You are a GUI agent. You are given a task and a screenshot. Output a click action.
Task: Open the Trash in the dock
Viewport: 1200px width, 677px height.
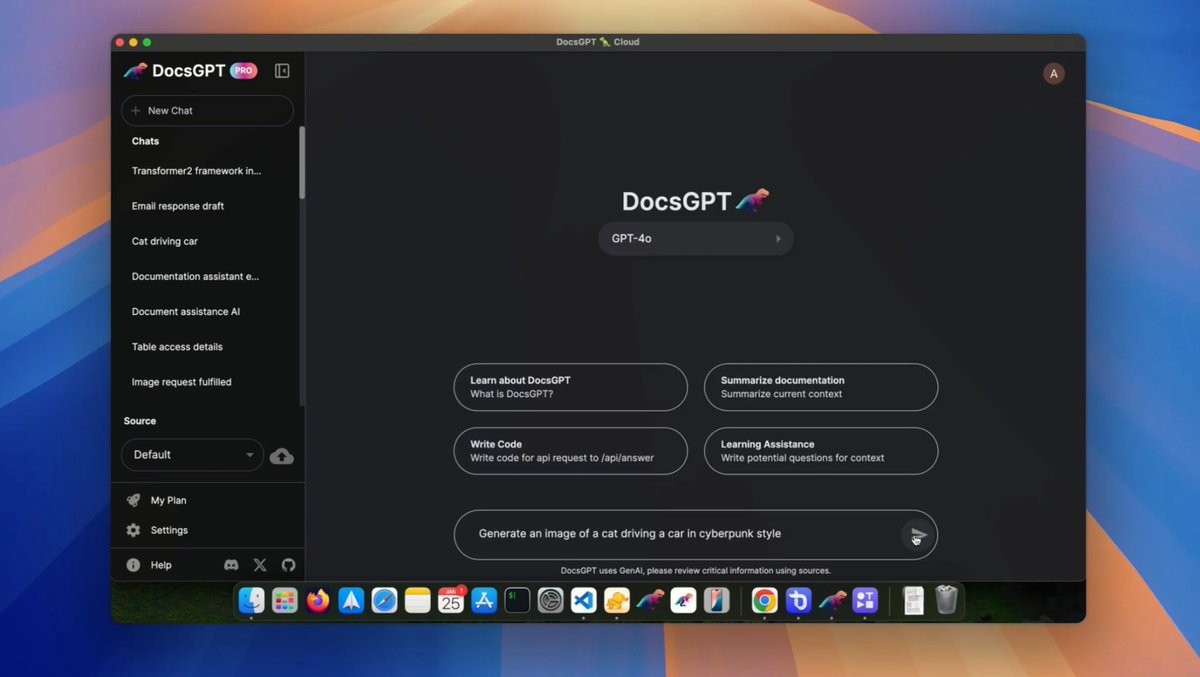pos(946,600)
